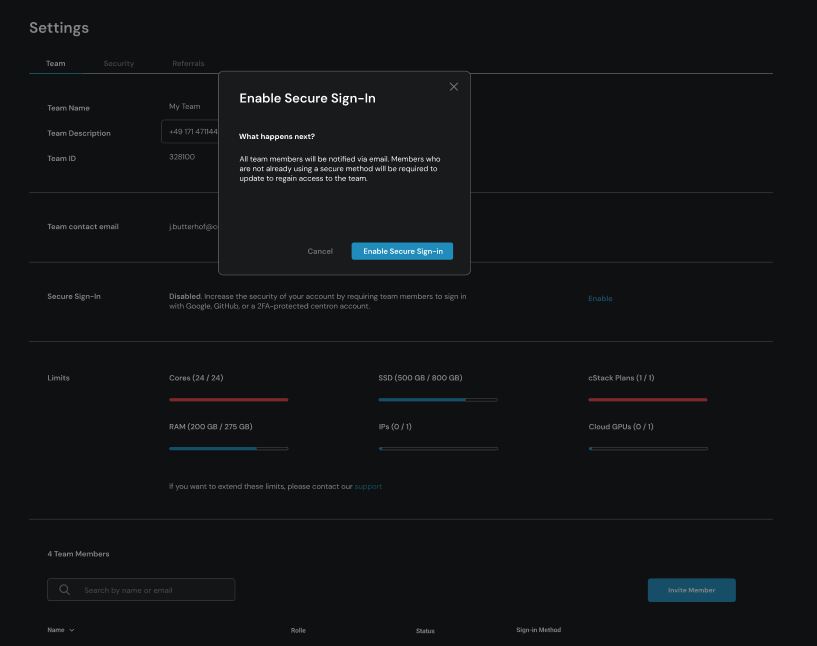Click the Sign-in Method column header
817x646 pixels.
(538, 631)
